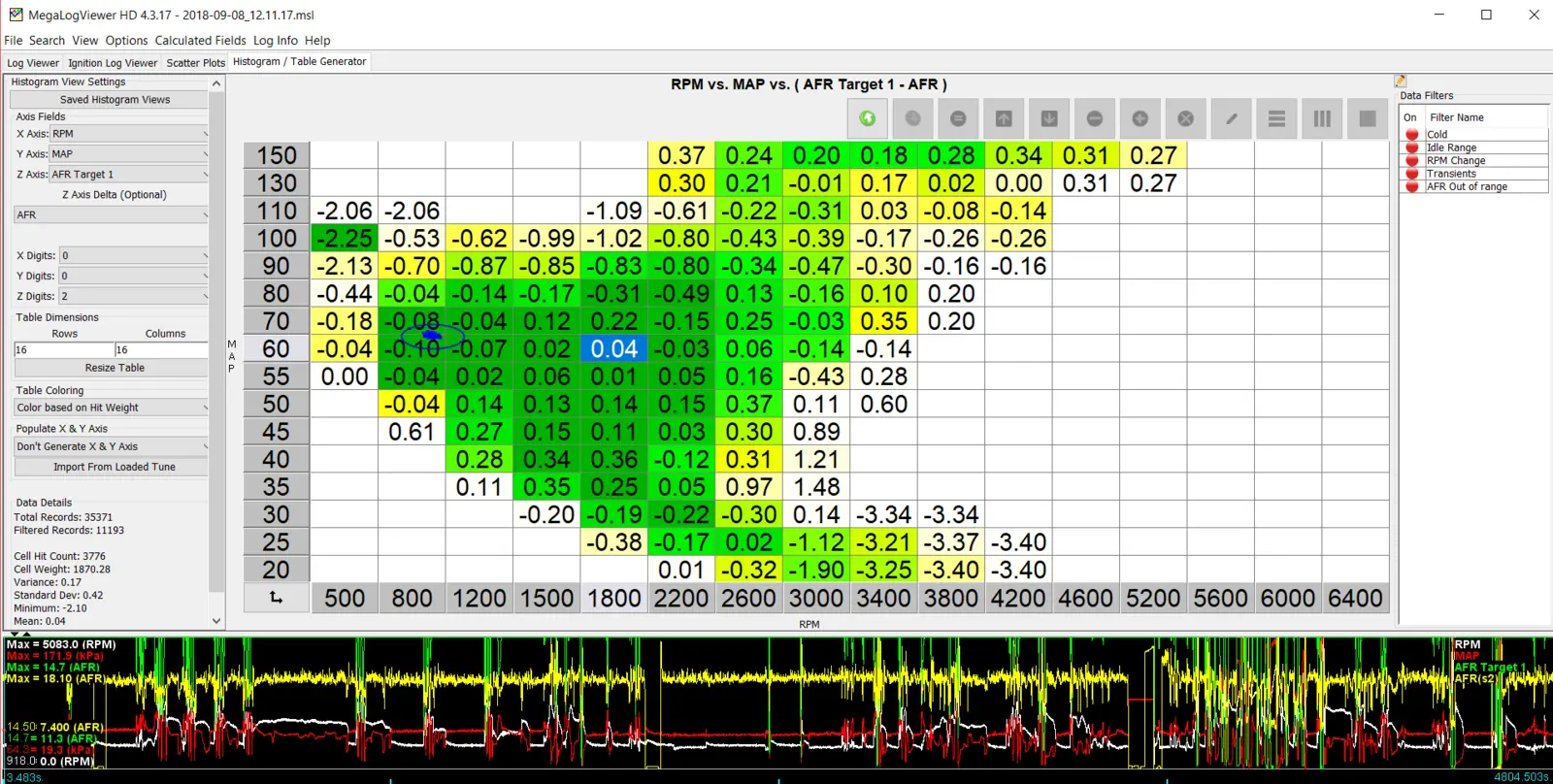Click the horizontal-lines interpolate toolbar icon
The height and width of the screenshot is (784, 1553).
point(1276,118)
